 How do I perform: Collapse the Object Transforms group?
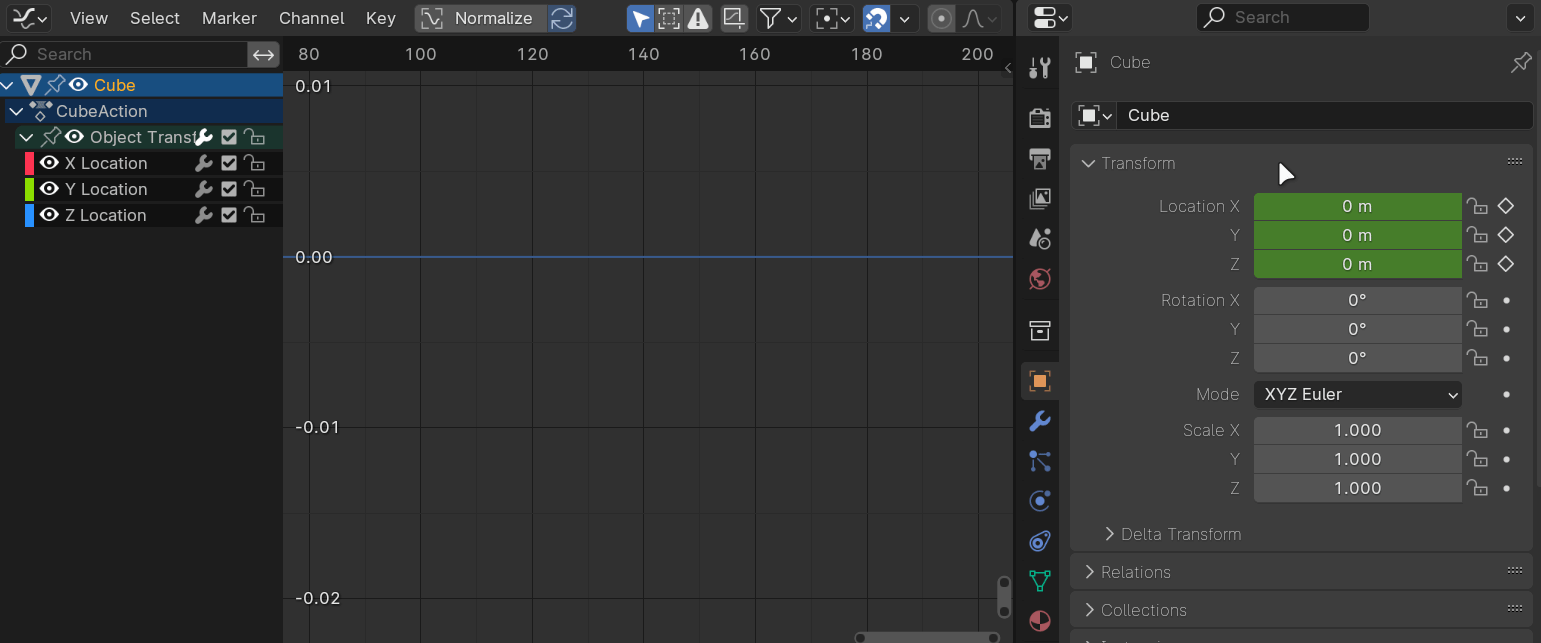point(26,137)
